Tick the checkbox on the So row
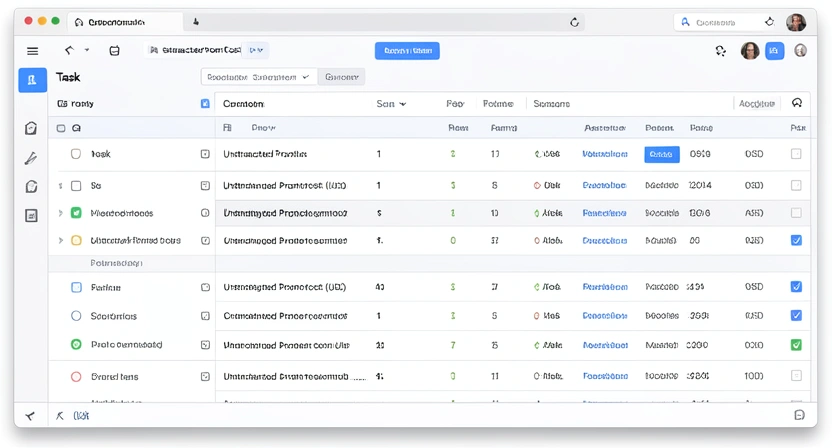 (x=76, y=186)
